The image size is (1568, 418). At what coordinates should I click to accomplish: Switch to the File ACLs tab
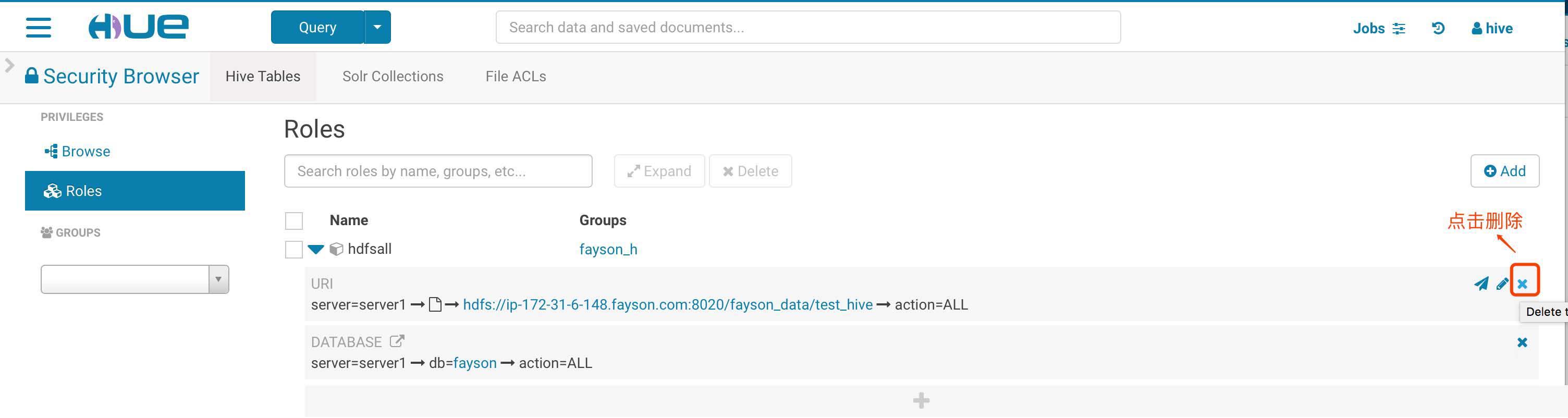pyautogui.click(x=516, y=77)
